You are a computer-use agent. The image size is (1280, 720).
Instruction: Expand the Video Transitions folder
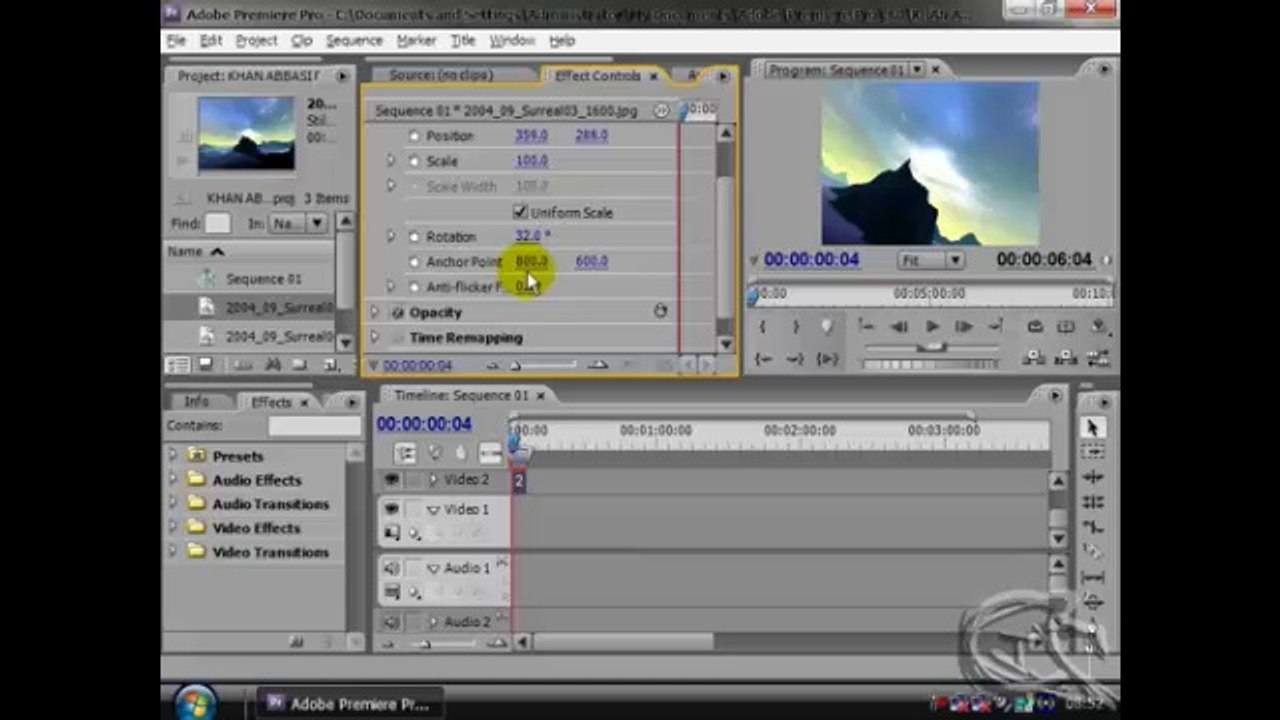173,551
